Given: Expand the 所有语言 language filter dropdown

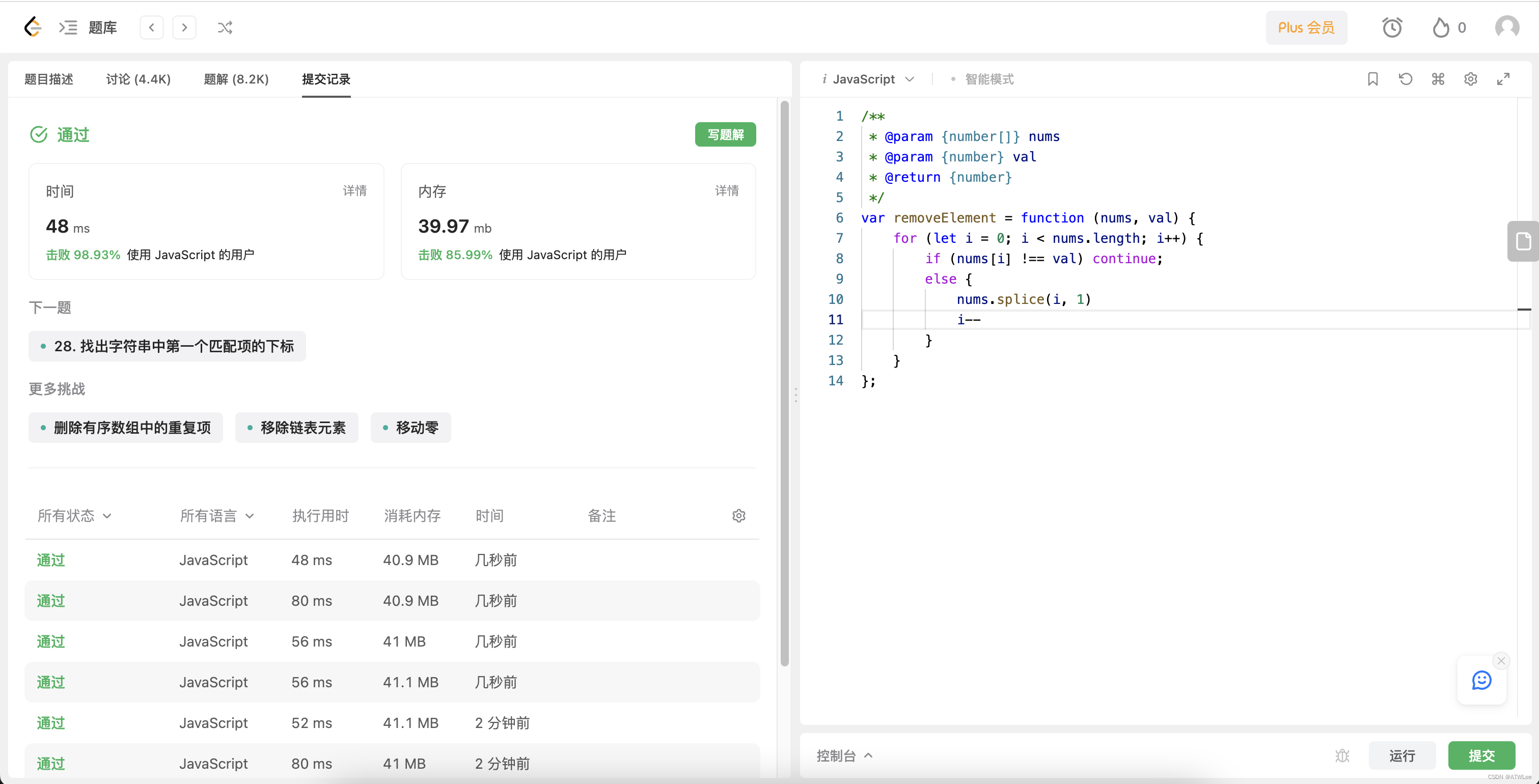Looking at the screenshot, I should click(215, 517).
